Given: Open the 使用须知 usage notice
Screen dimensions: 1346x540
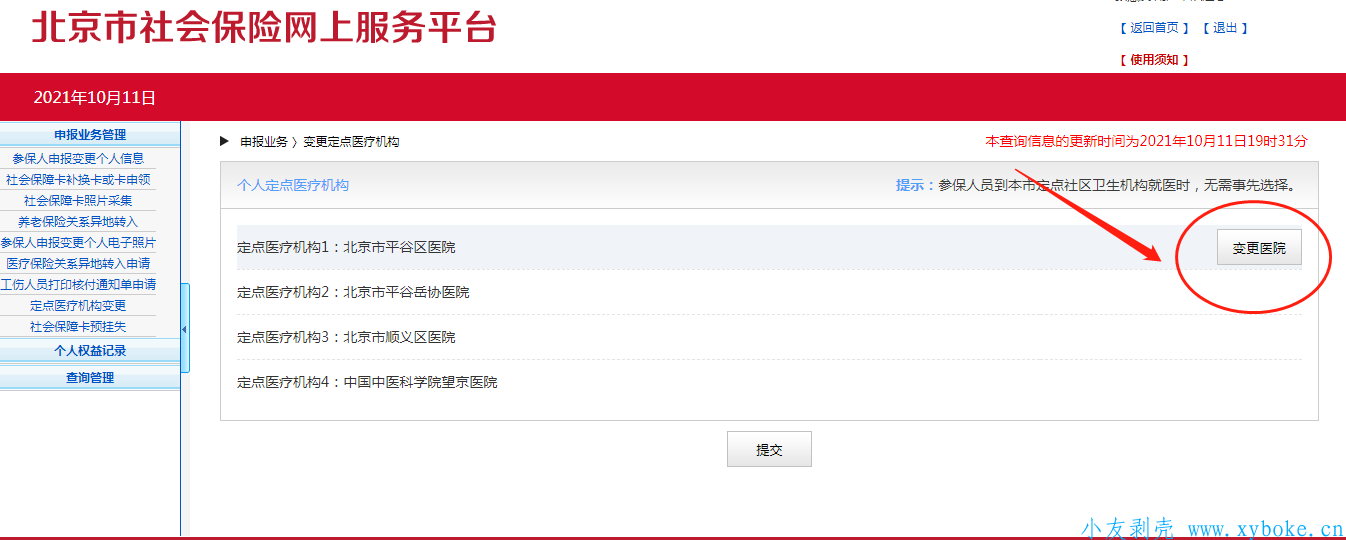Looking at the screenshot, I should click(x=1154, y=60).
